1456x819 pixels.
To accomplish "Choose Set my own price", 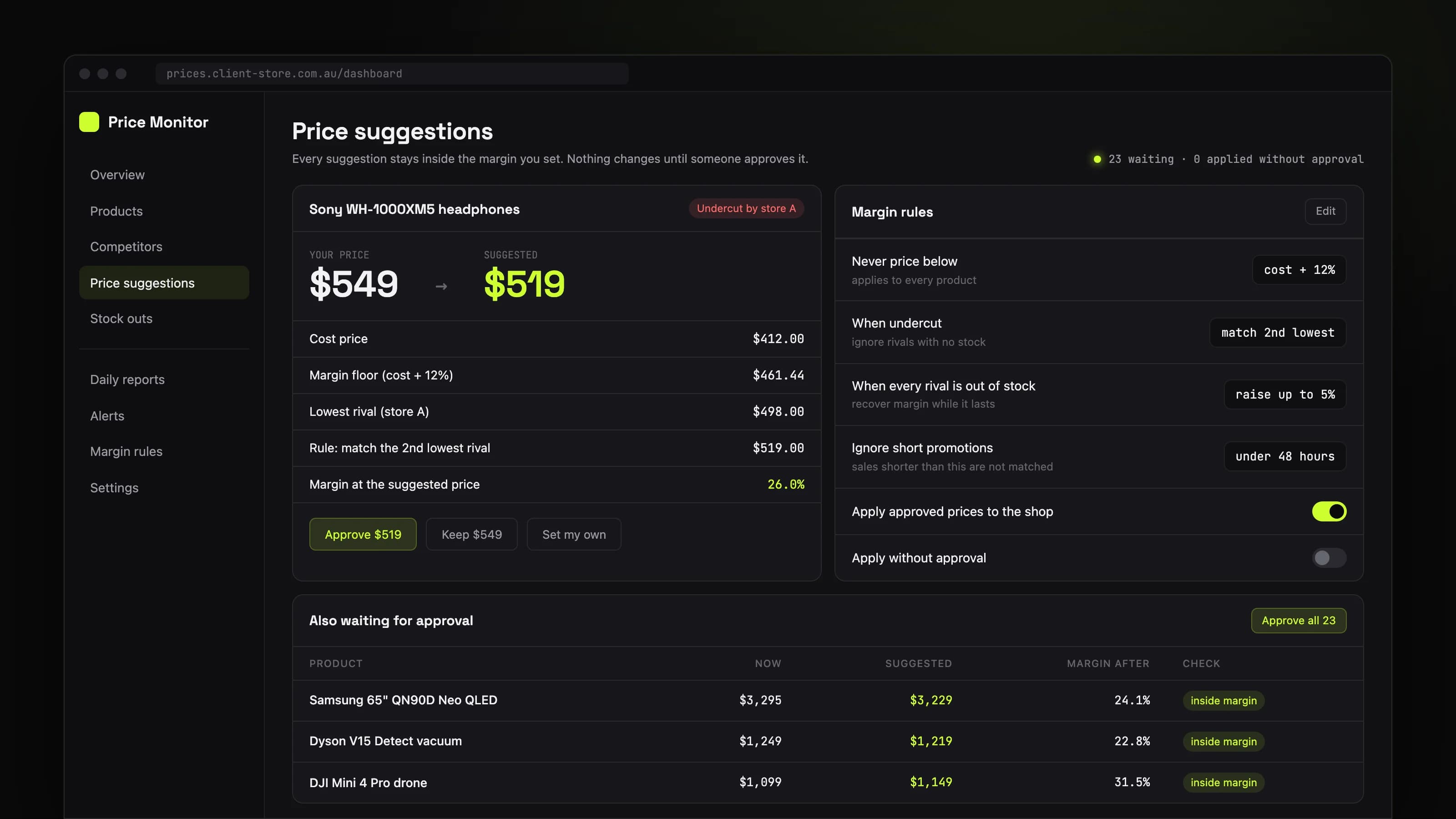I will coord(574,534).
